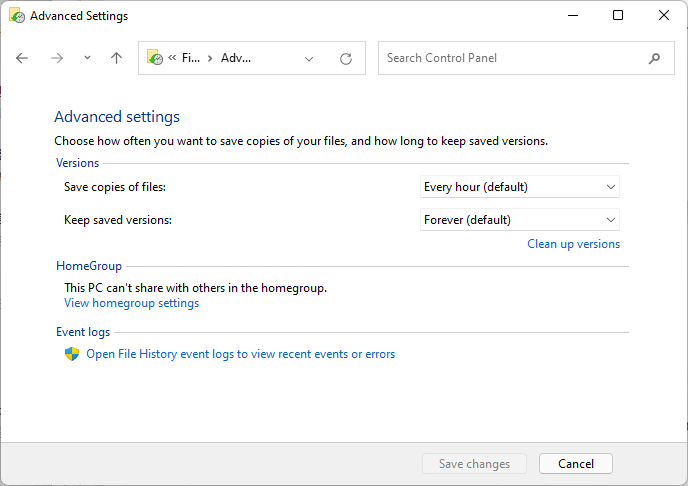Go up one level with Up arrow
This screenshot has width=688, height=486.
pos(116,58)
